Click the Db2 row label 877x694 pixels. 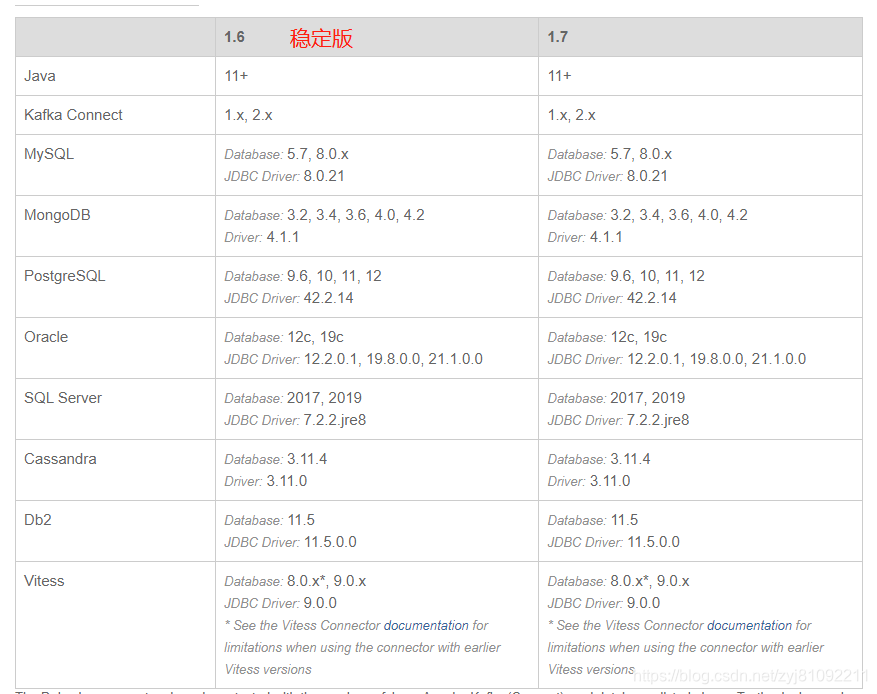[38, 520]
